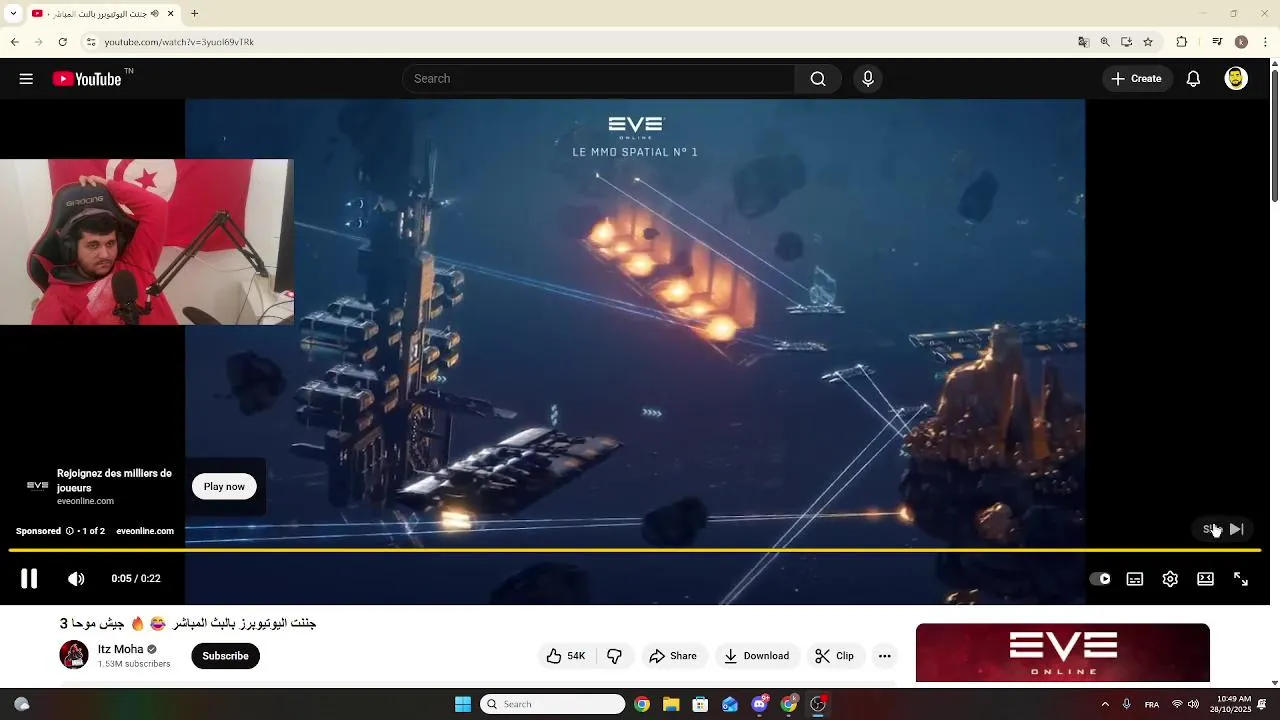The height and width of the screenshot is (720, 1280).
Task: Subscribe to Itz Moha
Action: point(225,656)
